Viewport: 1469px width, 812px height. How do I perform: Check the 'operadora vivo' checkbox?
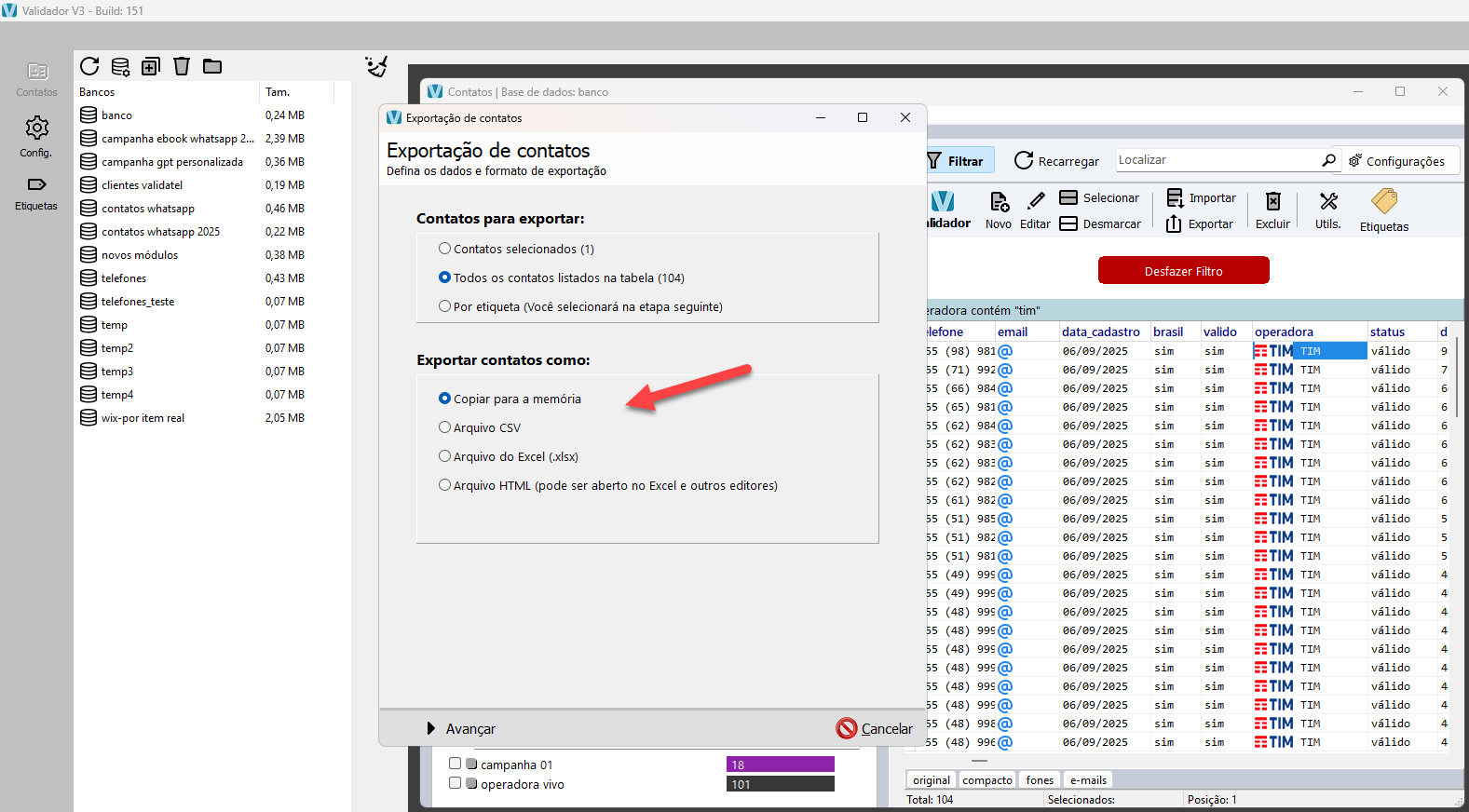tap(456, 783)
